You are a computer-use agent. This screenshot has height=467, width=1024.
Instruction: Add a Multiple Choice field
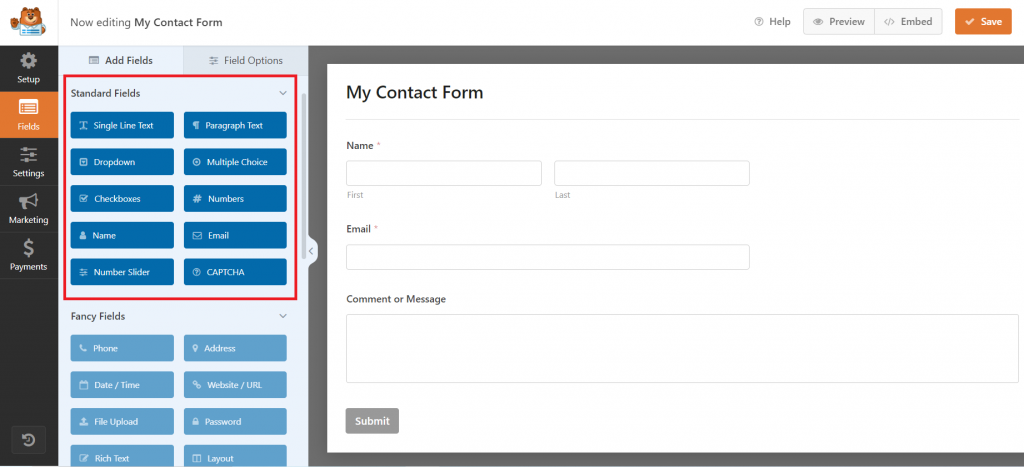235,162
